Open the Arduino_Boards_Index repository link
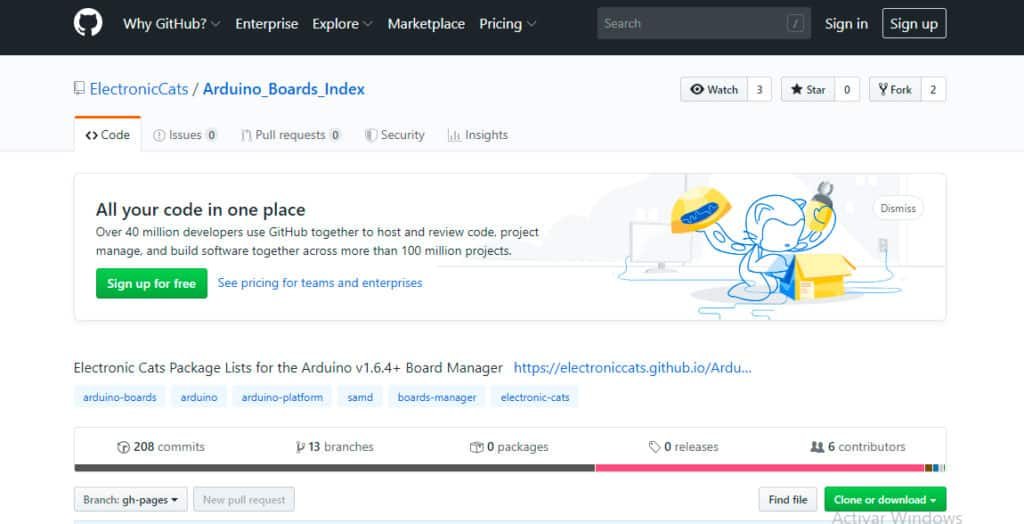 tap(283, 89)
